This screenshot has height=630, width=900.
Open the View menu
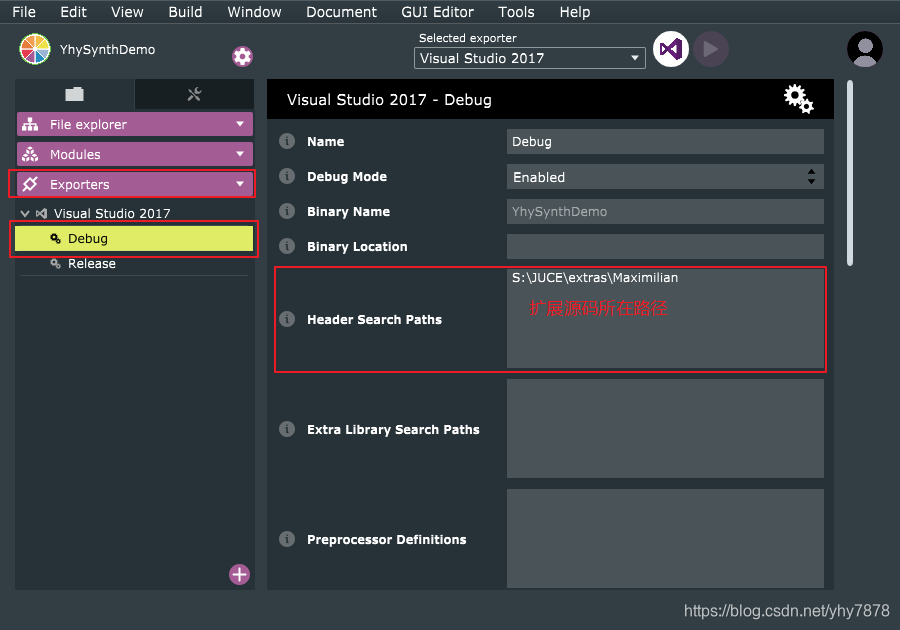[127, 11]
